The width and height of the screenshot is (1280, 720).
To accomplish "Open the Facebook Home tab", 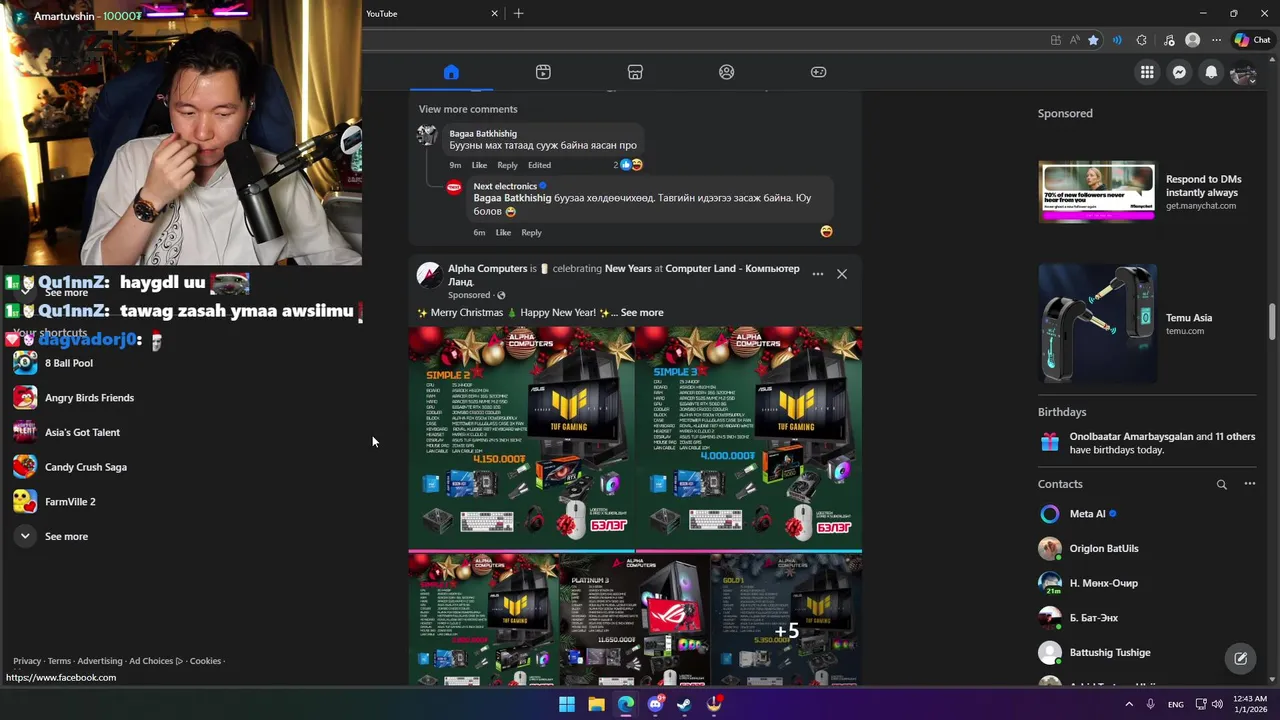I will (451, 72).
